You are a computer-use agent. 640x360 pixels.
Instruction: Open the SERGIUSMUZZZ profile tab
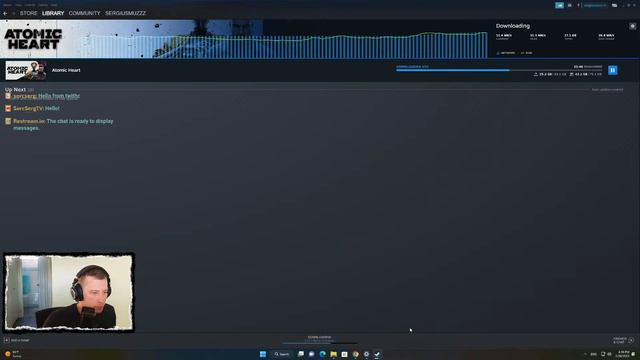tap(125, 13)
